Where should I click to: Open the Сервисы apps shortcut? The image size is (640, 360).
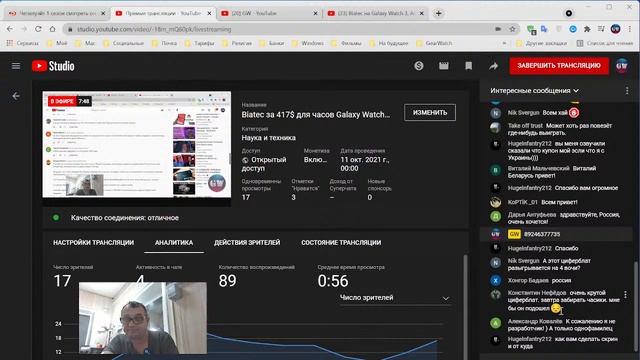(x=22, y=43)
